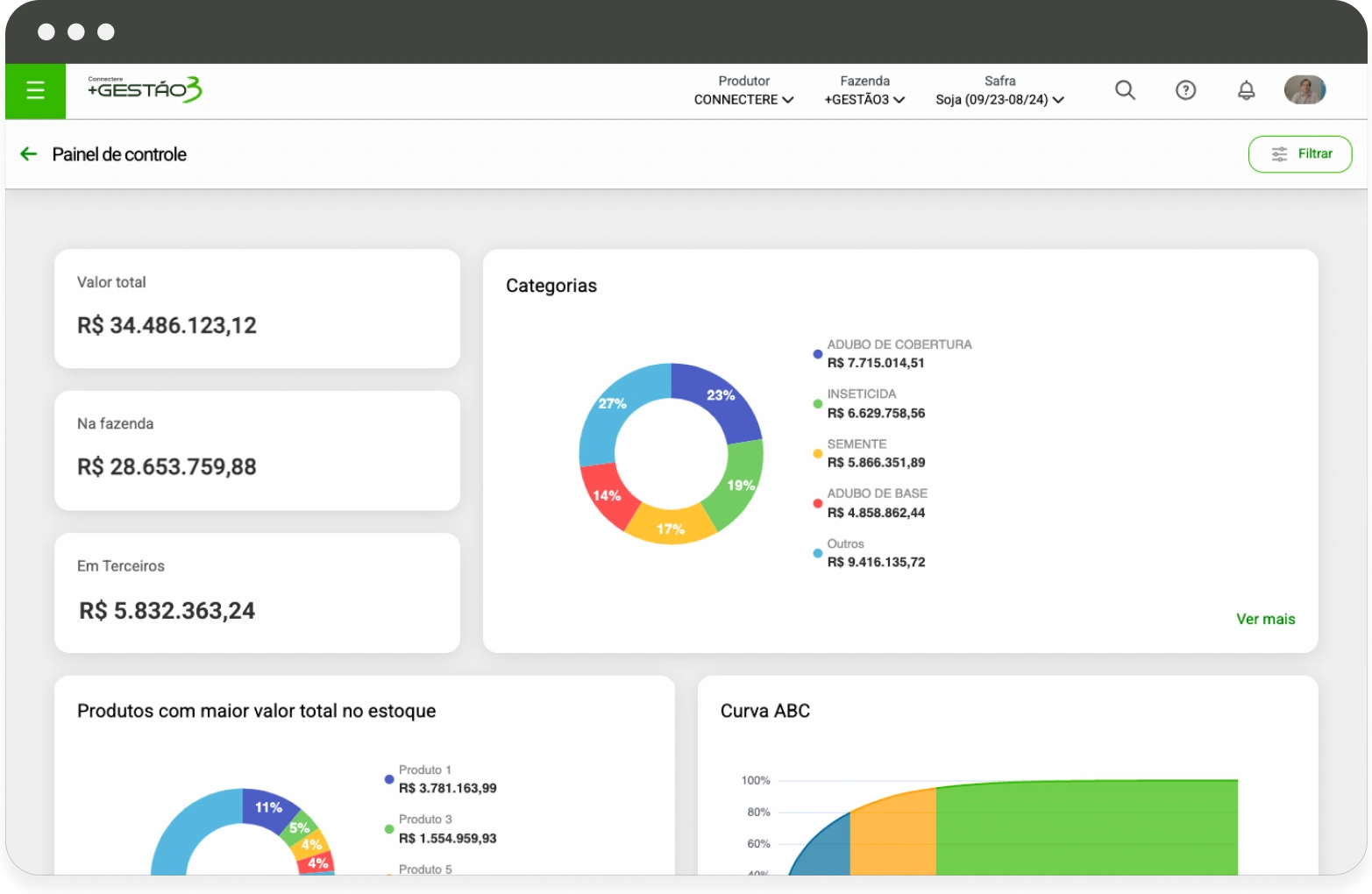The width and height of the screenshot is (1372, 894).
Task: Click the search magnifier icon
Action: pos(1125,90)
